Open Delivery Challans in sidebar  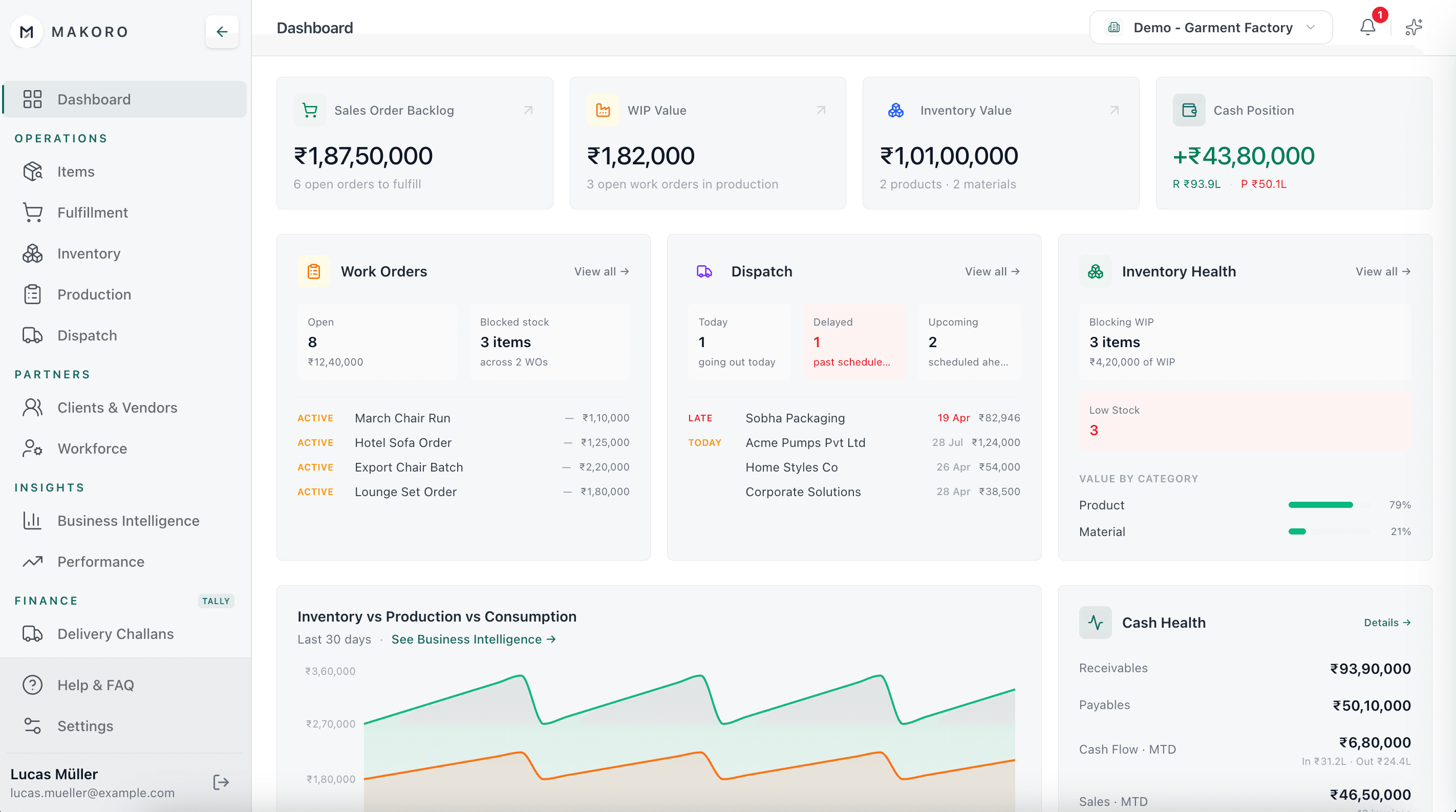click(x=125, y=634)
